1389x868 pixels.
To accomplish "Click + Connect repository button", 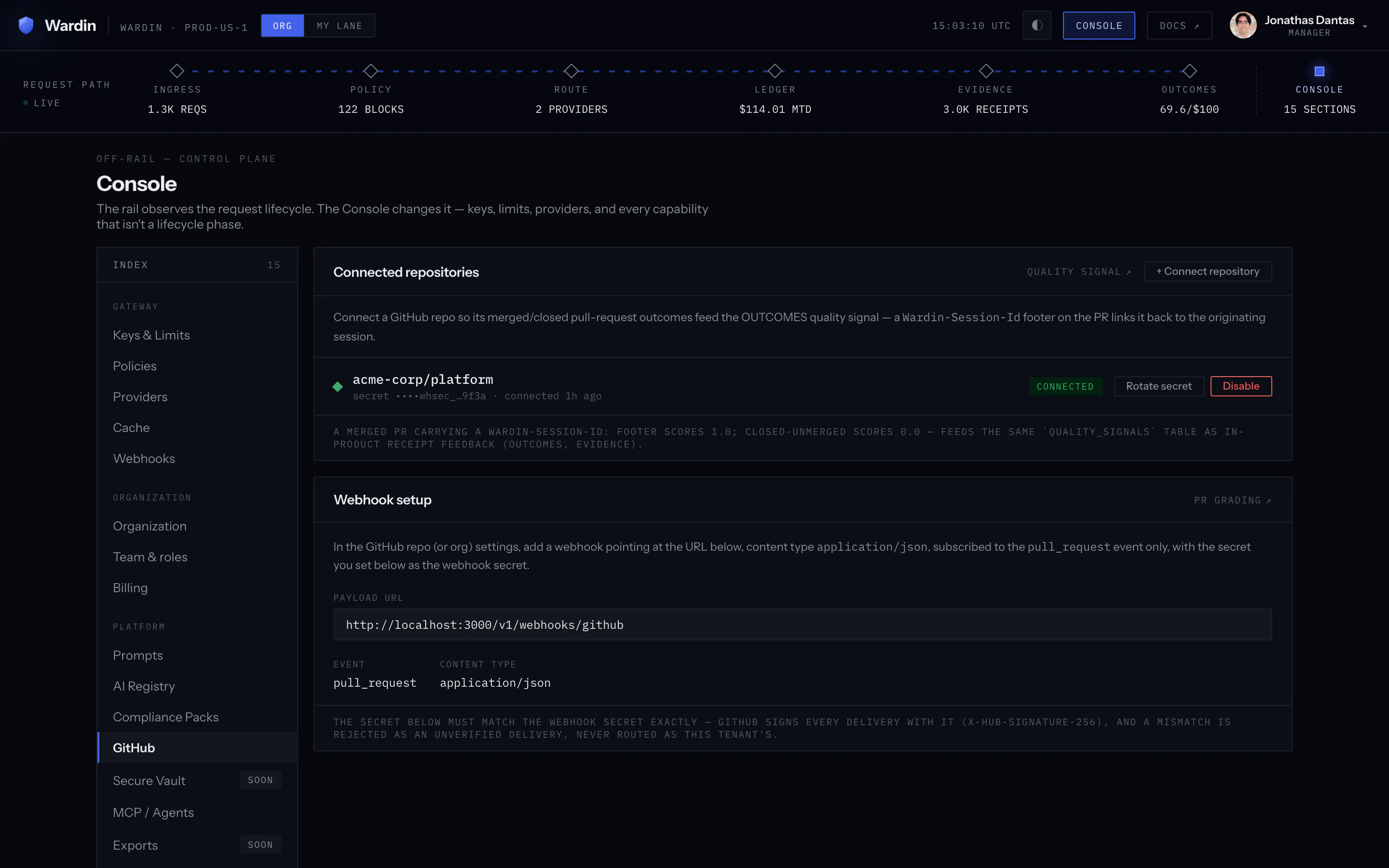I will point(1208,271).
